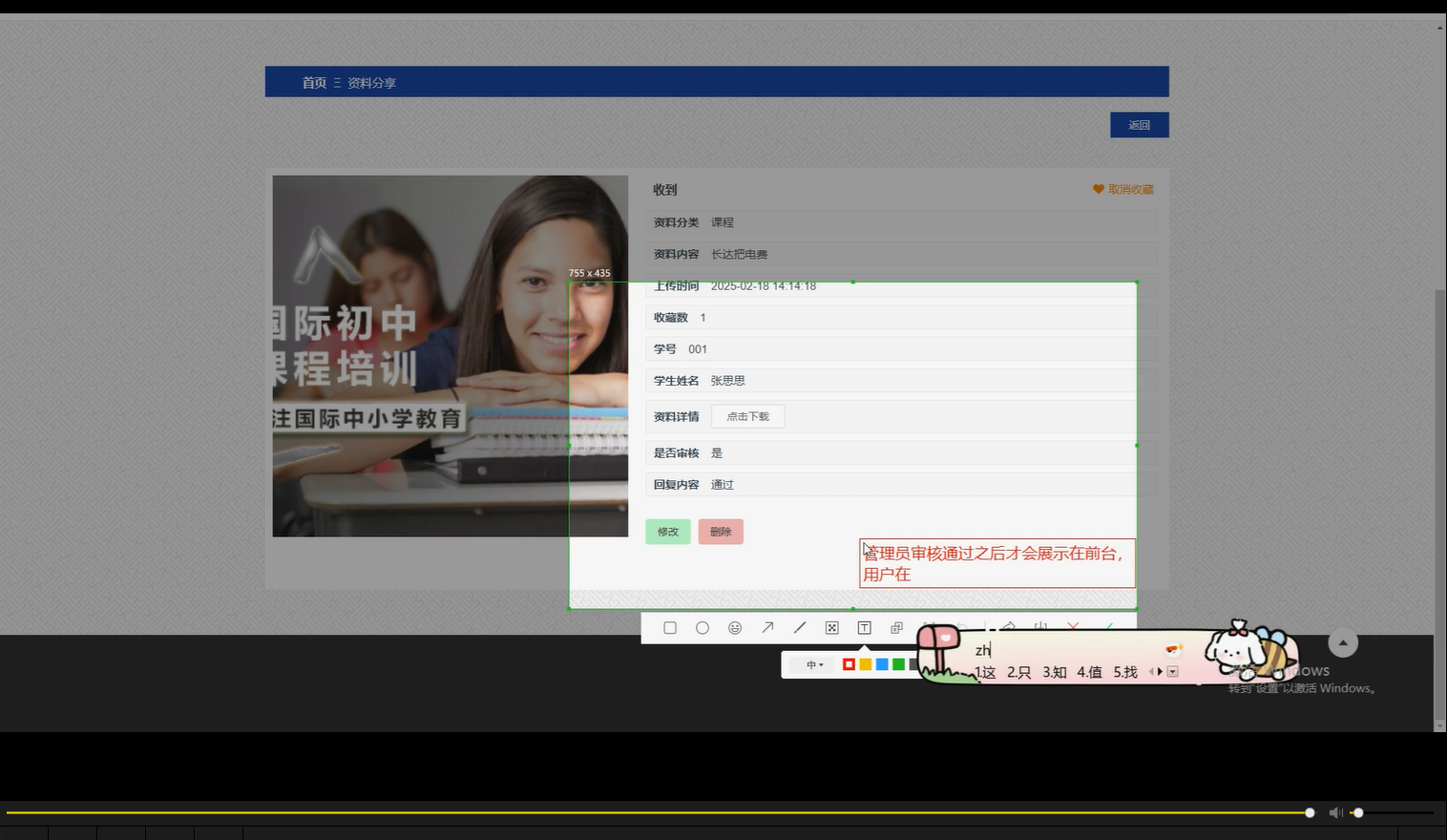Click the video speaker mute icon
Screen dimensions: 1447x840
point(1335,813)
